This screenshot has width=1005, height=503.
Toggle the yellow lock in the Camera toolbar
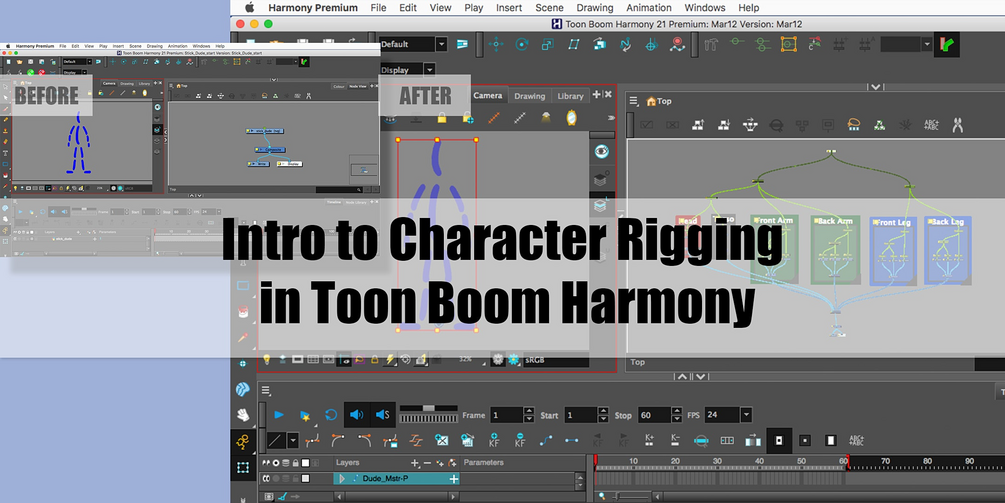(442, 118)
